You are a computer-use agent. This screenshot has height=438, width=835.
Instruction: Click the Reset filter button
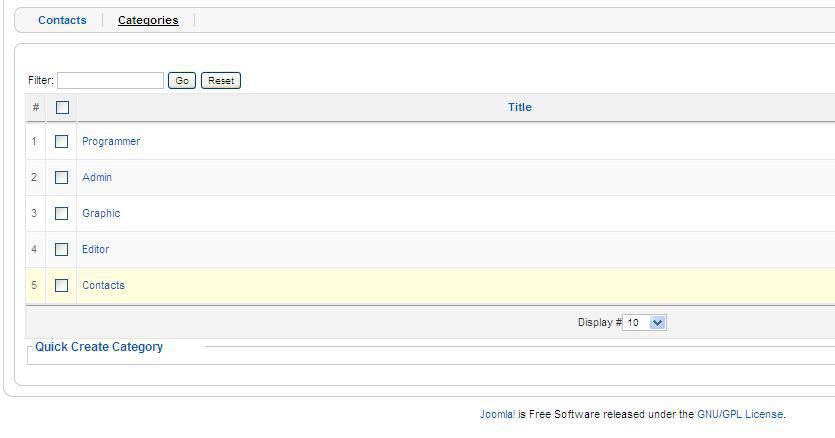[x=221, y=80]
